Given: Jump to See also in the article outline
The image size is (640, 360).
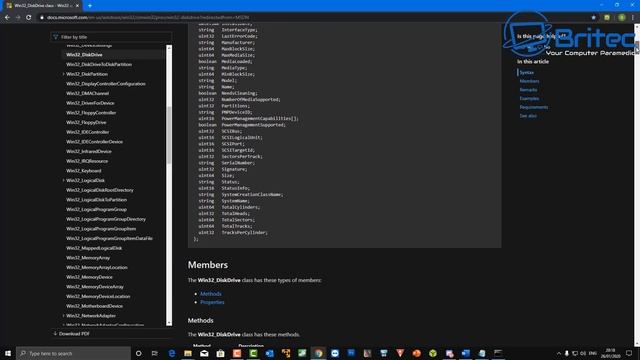Looking at the screenshot, I should pyautogui.click(x=528, y=116).
